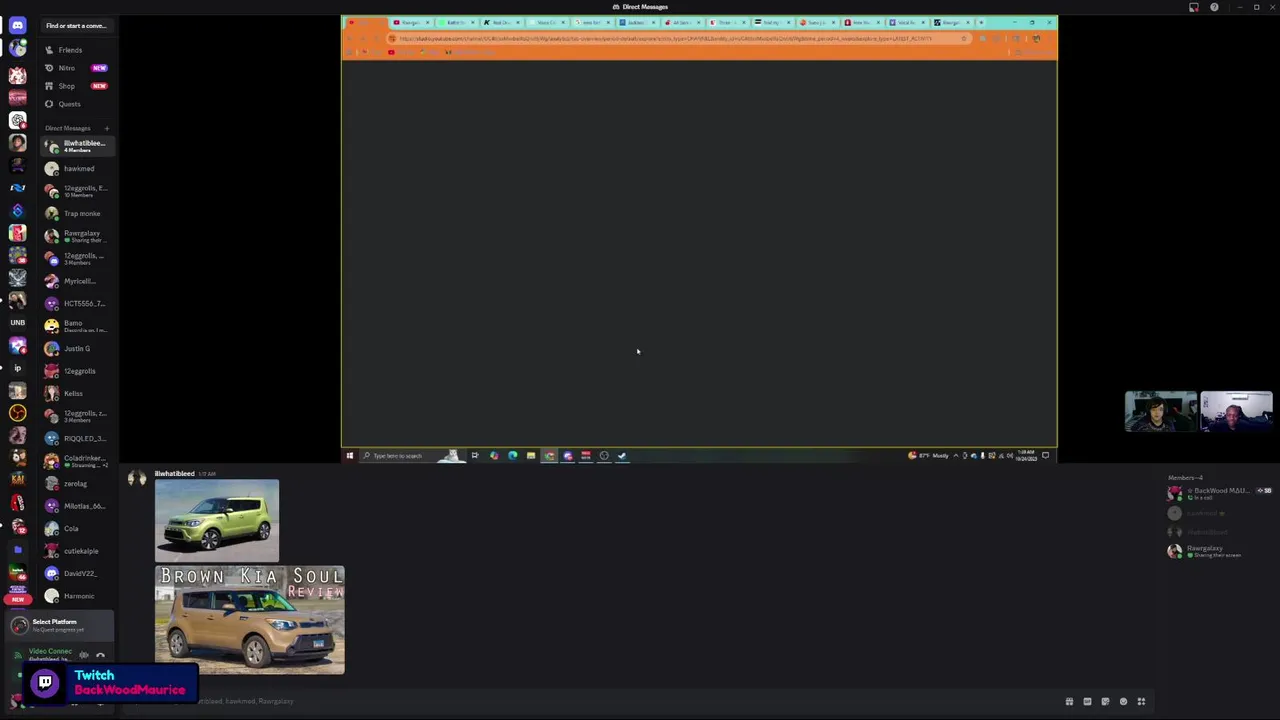Click the red NEW badge in server list
Image resolution: width=1280 pixels, height=720 pixels.
click(x=17, y=599)
